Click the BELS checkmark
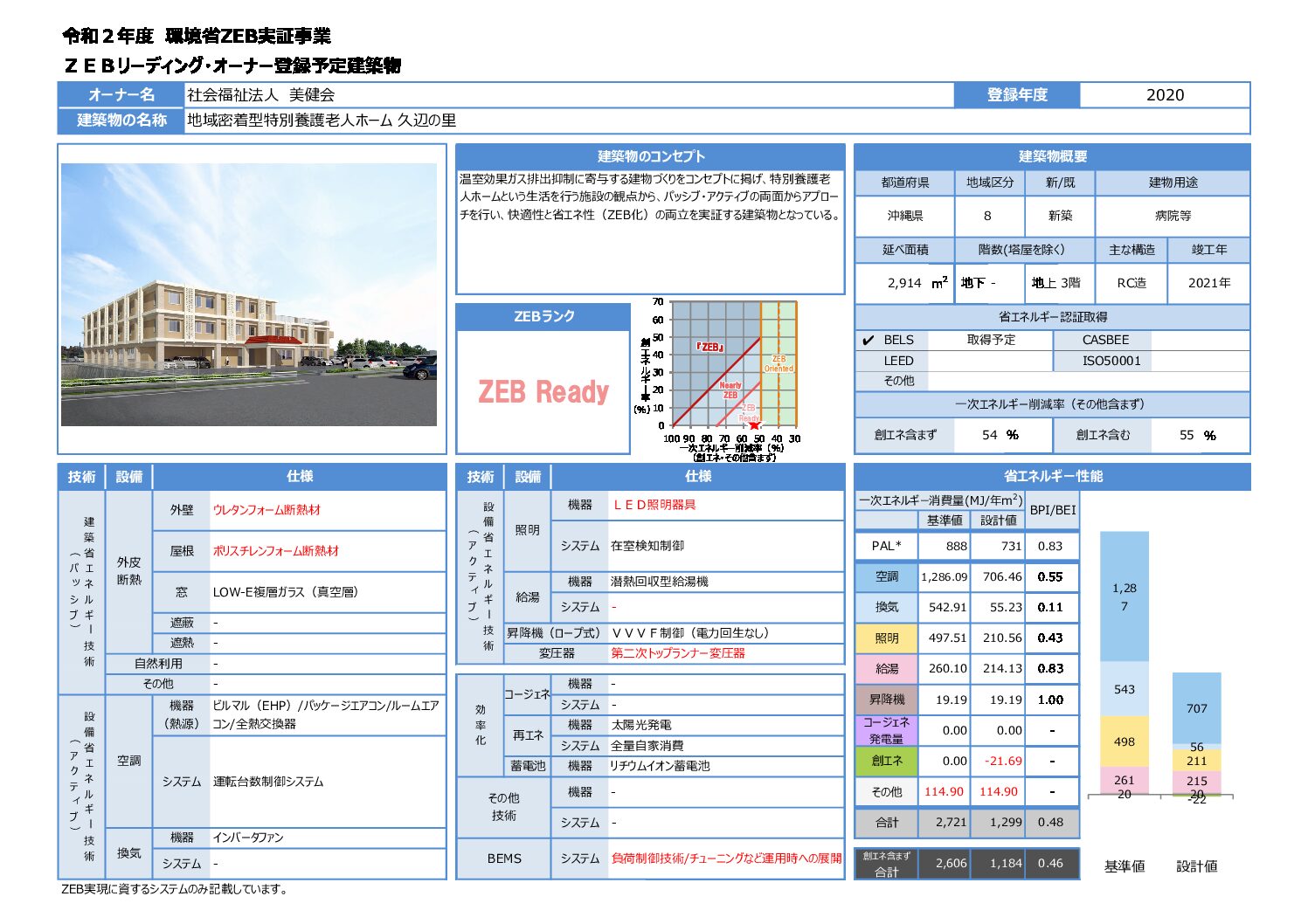 [868, 341]
